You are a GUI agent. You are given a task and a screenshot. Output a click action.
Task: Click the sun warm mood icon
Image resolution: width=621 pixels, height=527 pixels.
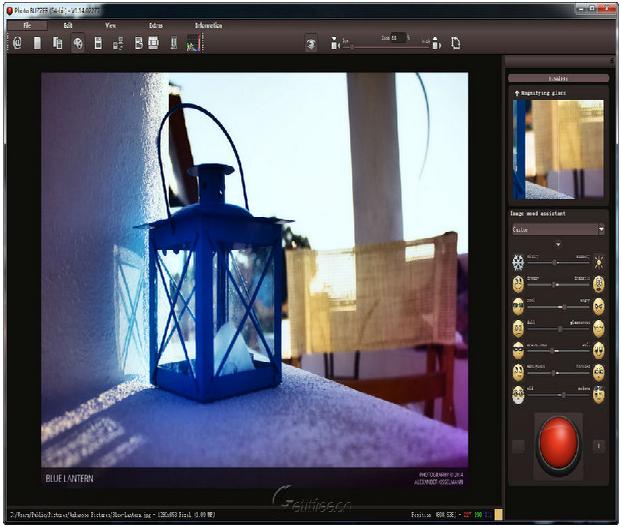(x=599, y=262)
